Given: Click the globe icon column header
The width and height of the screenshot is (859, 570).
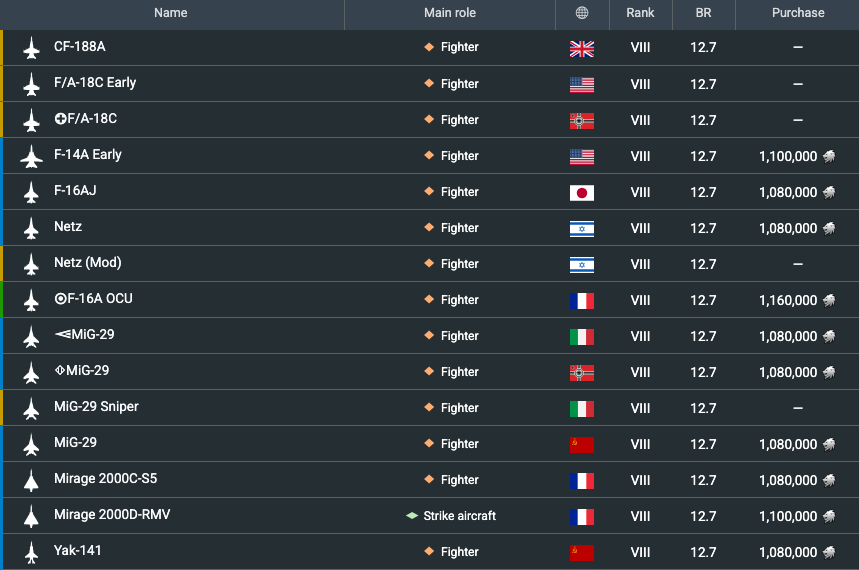Looking at the screenshot, I should click(x=582, y=13).
